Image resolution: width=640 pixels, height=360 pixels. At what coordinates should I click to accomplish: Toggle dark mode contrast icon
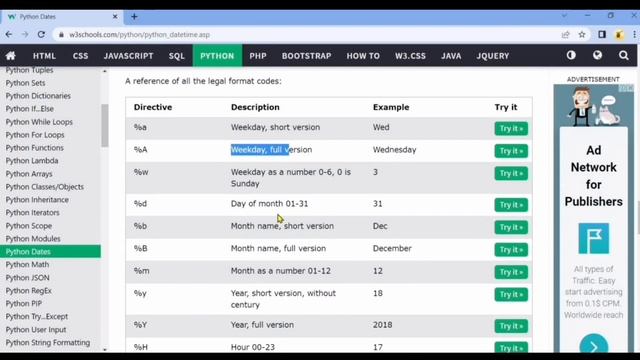(571, 55)
